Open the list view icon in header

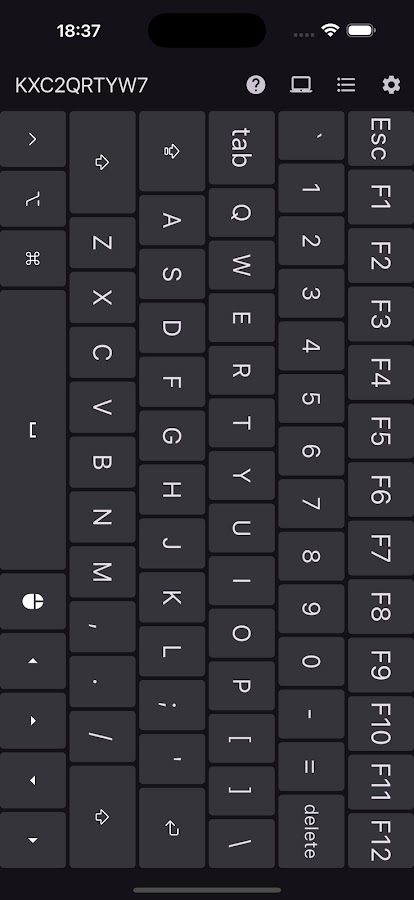[x=346, y=86]
